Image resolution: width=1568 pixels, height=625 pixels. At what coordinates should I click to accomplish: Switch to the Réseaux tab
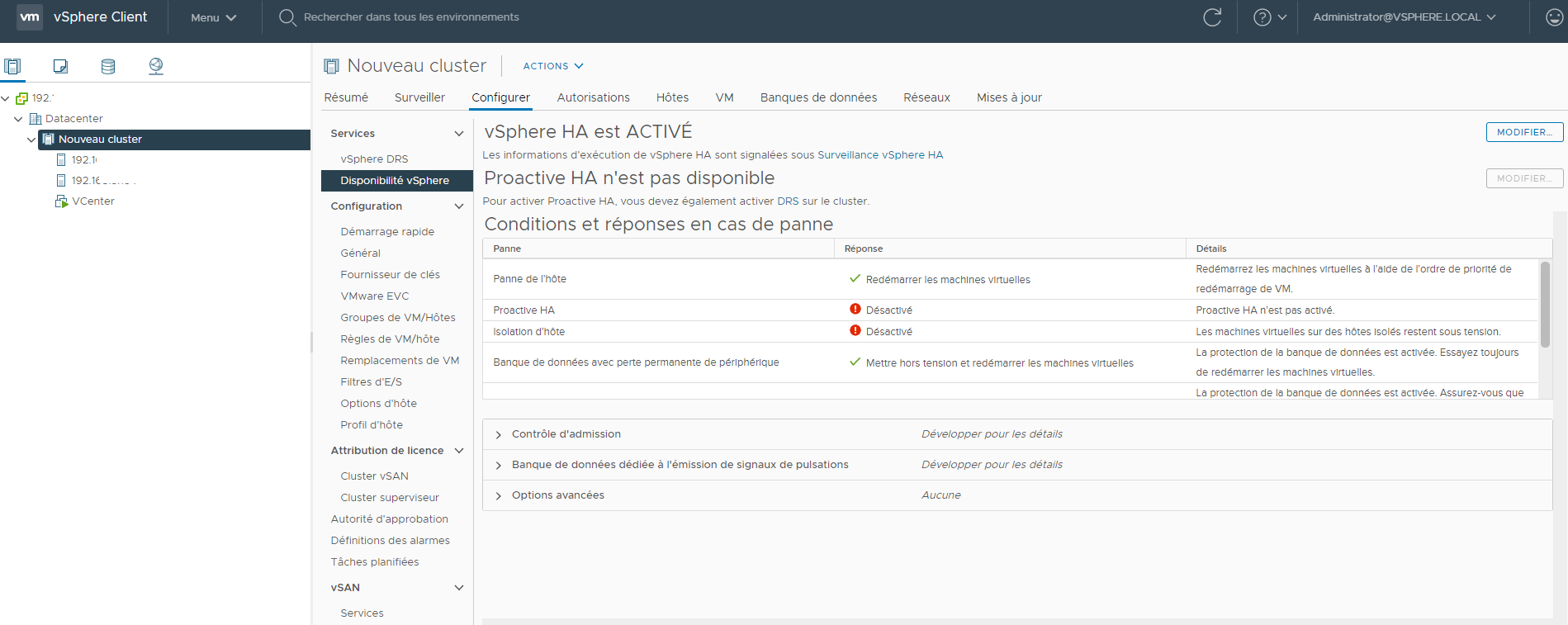926,97
